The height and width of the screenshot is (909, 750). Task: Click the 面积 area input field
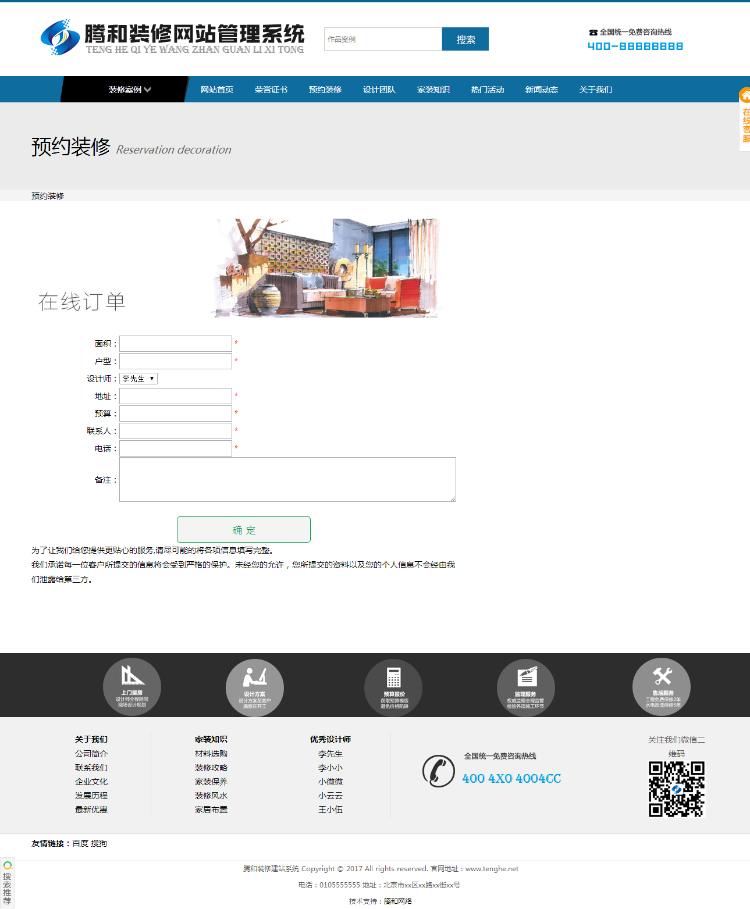click(x=176, y=343)
